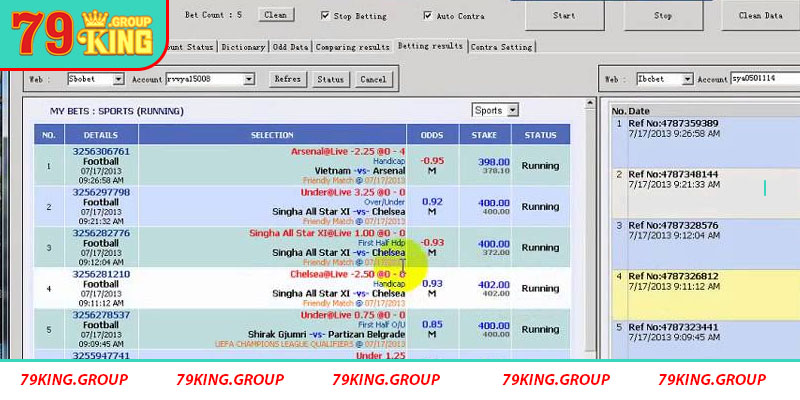Screen dimensions: 800x400
Task: Toggle the Auto Contra checkbox
Action: click(x=428, y=16)
